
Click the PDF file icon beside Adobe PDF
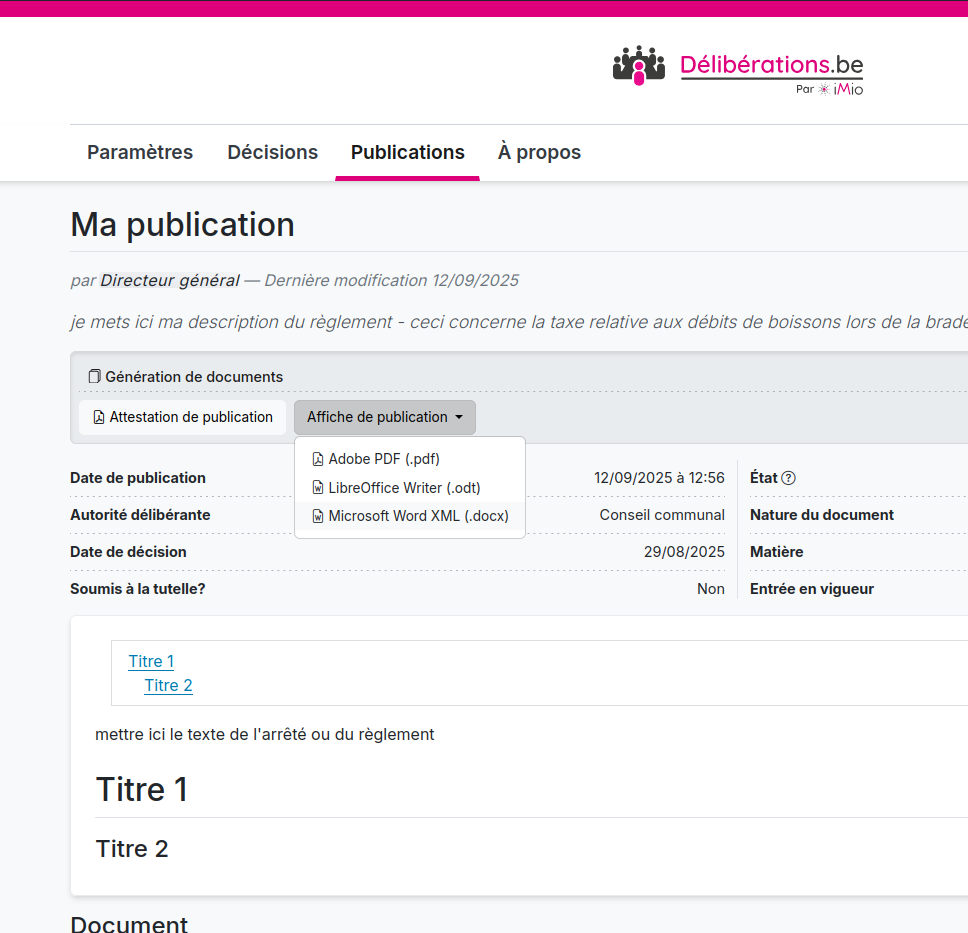point(318,459)
